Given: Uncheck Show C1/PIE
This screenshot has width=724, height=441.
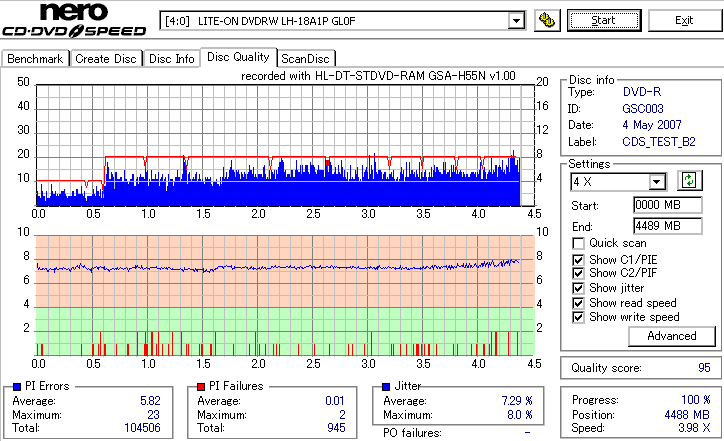Looking at the screenshot, I should tap(578, 260).
